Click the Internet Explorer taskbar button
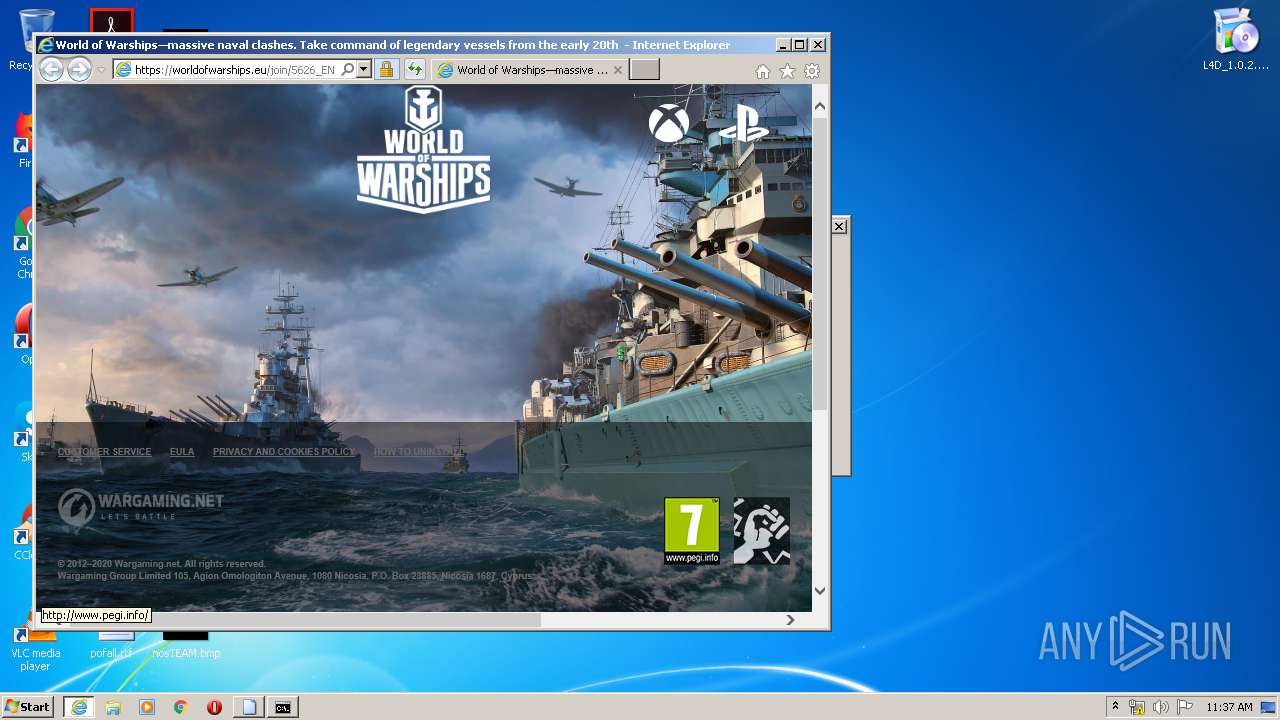The width and height of the screenshot is (1280, 720). [79, 707]
